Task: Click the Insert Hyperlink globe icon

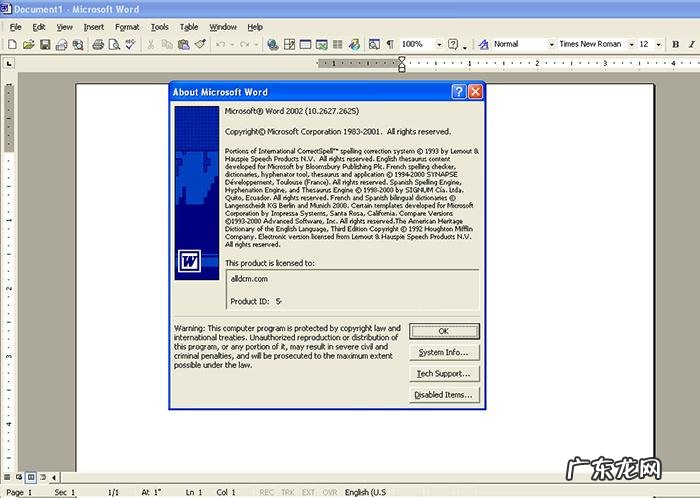Action: [x=272, y=45]
